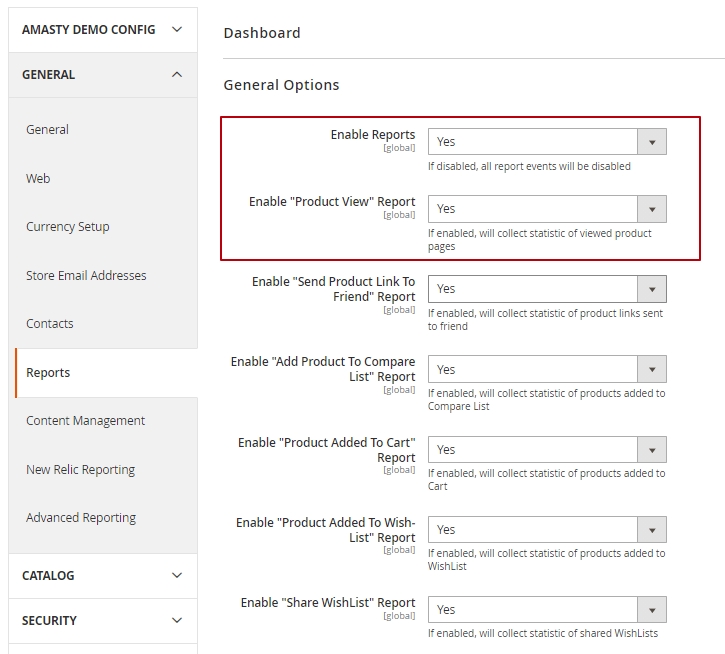Open Advanced Reporting settings
The image size is (725, 654).
coord(81,517)
